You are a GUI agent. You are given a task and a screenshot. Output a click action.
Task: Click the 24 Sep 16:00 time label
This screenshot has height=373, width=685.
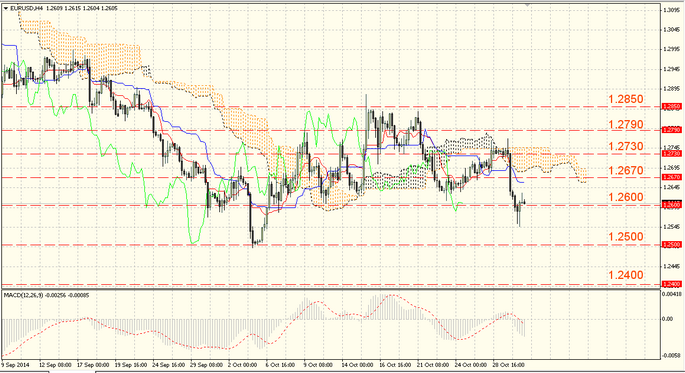[x=169, y=365]
